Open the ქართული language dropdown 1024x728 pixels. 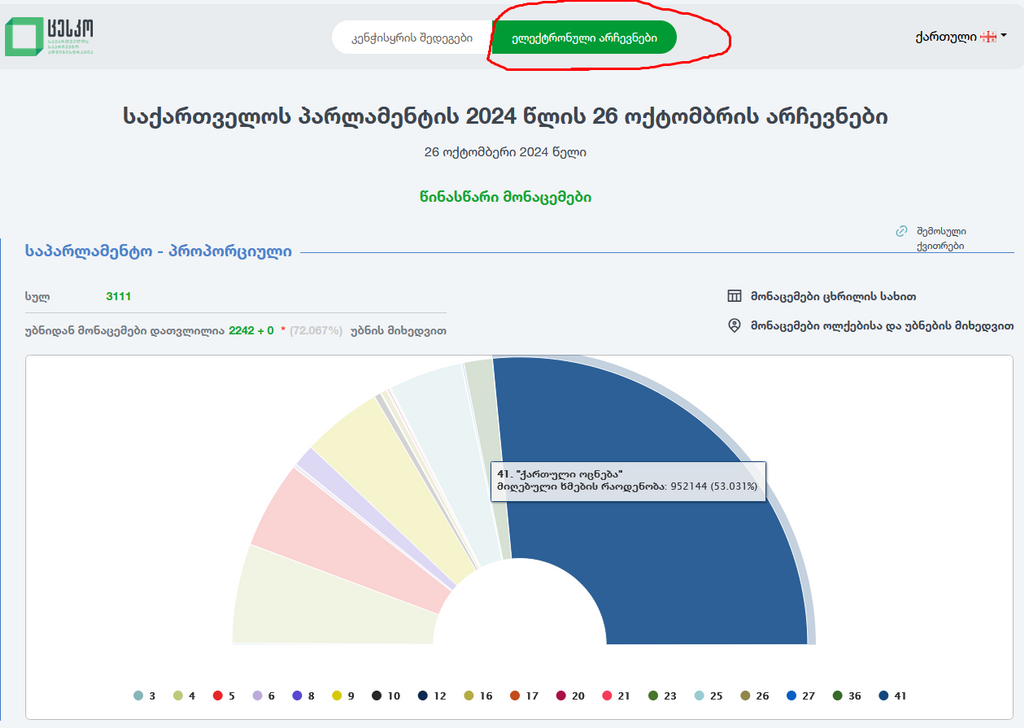pos(961,37)
